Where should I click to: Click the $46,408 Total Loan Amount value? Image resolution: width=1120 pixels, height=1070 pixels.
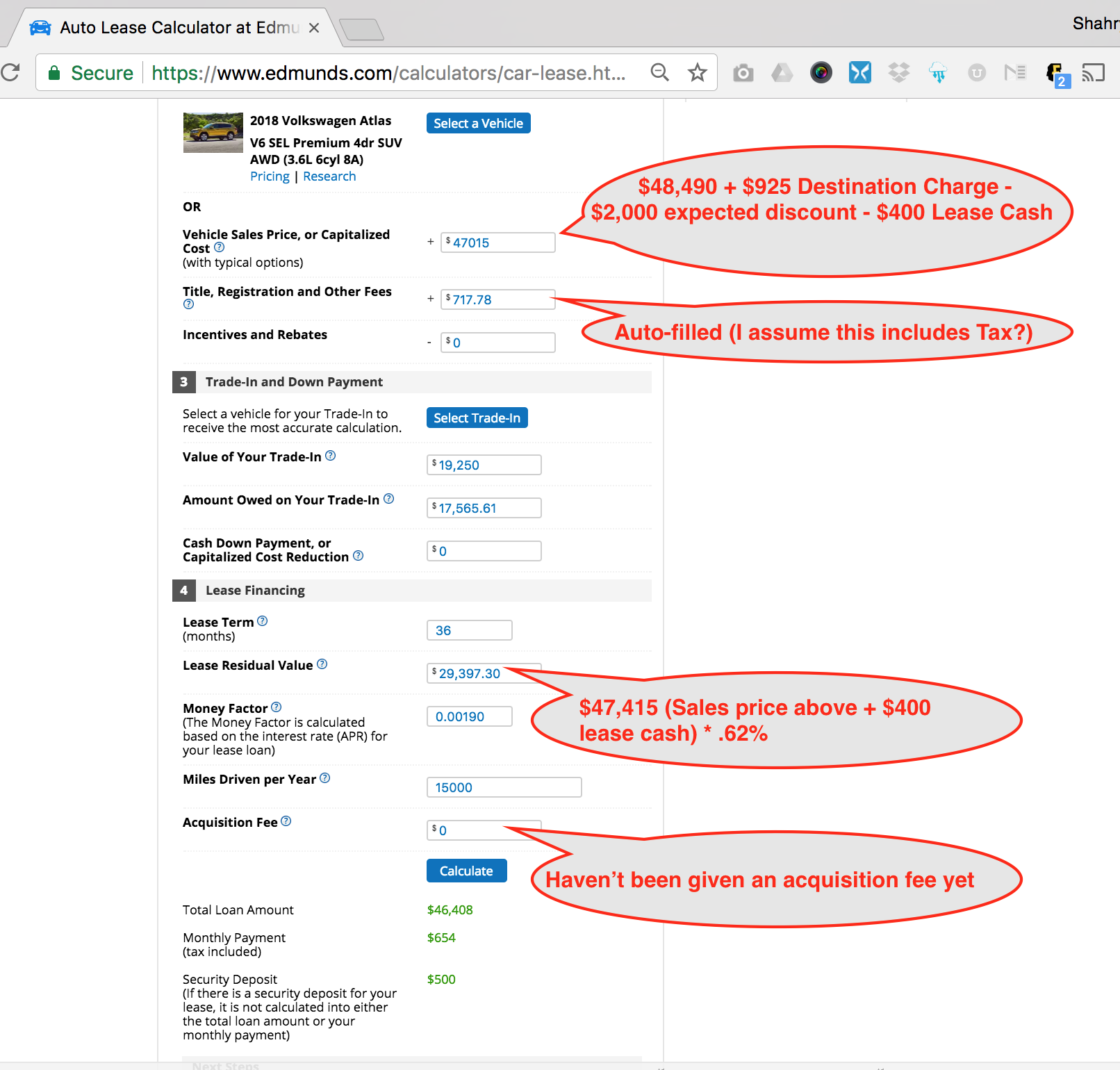tap(450, 910)
